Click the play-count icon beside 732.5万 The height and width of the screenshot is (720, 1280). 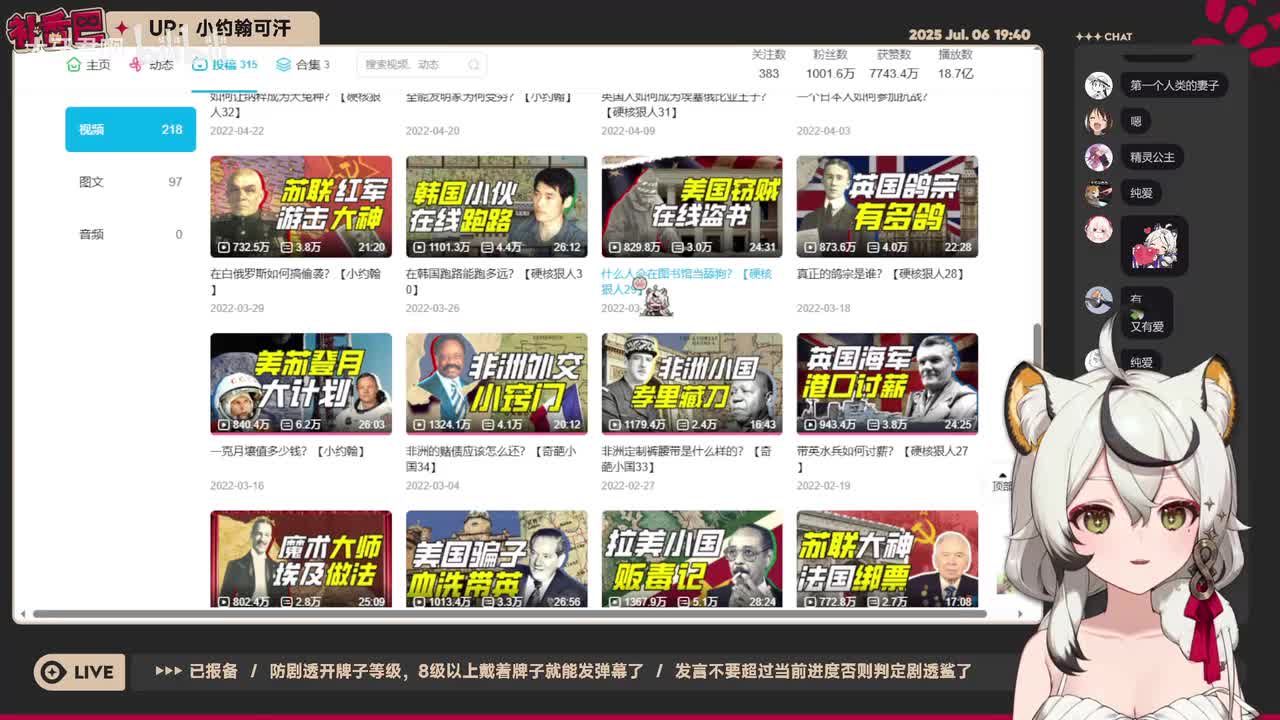pyautogui.click(x=224, y=247)
